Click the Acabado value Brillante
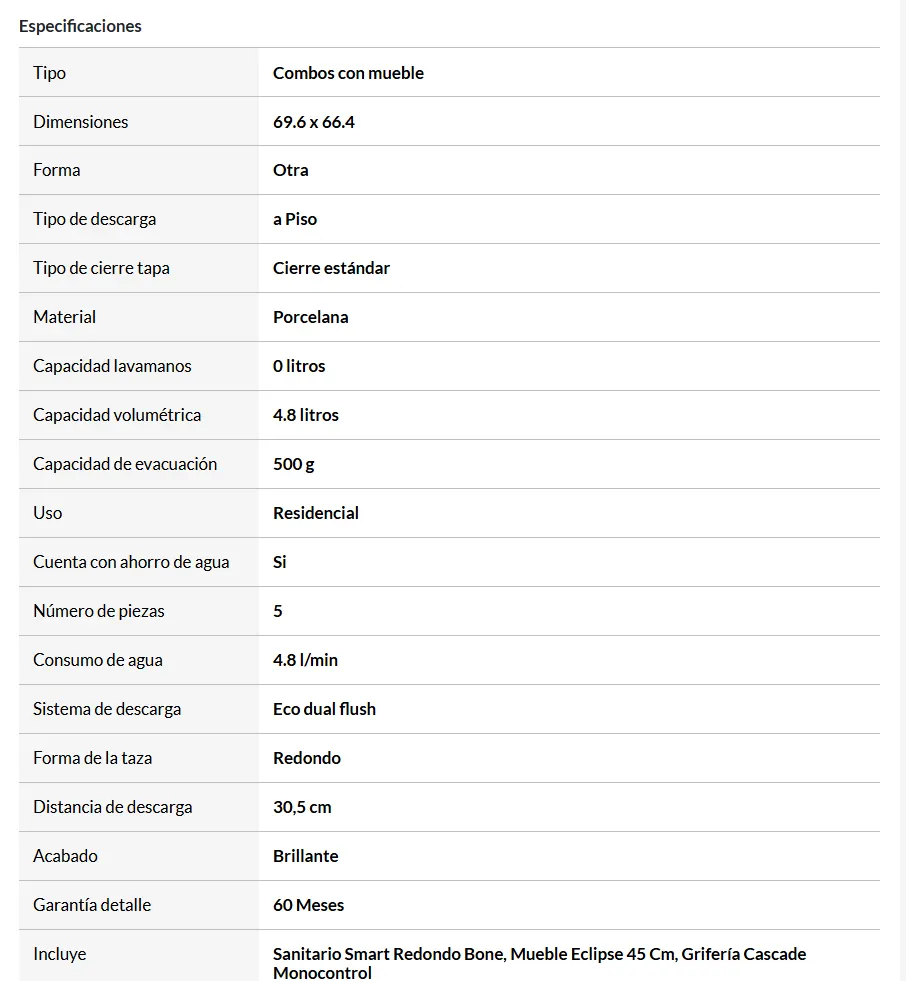The width and height of the screenshot is (906, 981). [x=305, y=856]
